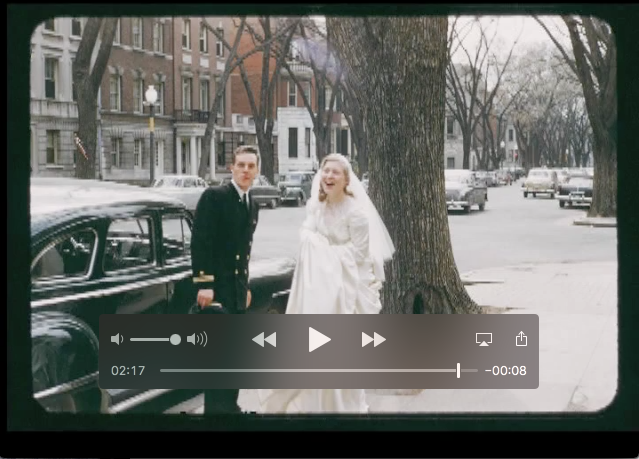639x459 pixels.
Task: Fast forward the video
Action: [374, 340]
